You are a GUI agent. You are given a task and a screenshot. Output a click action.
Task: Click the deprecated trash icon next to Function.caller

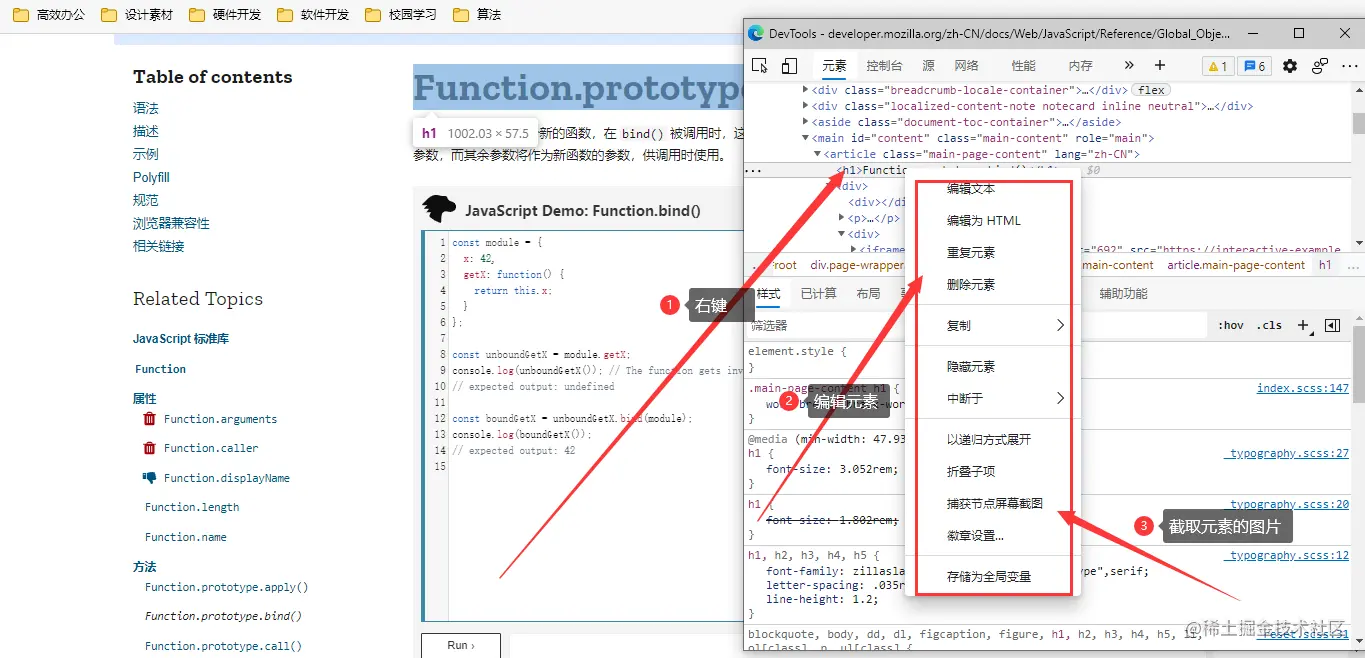point(150,448)
